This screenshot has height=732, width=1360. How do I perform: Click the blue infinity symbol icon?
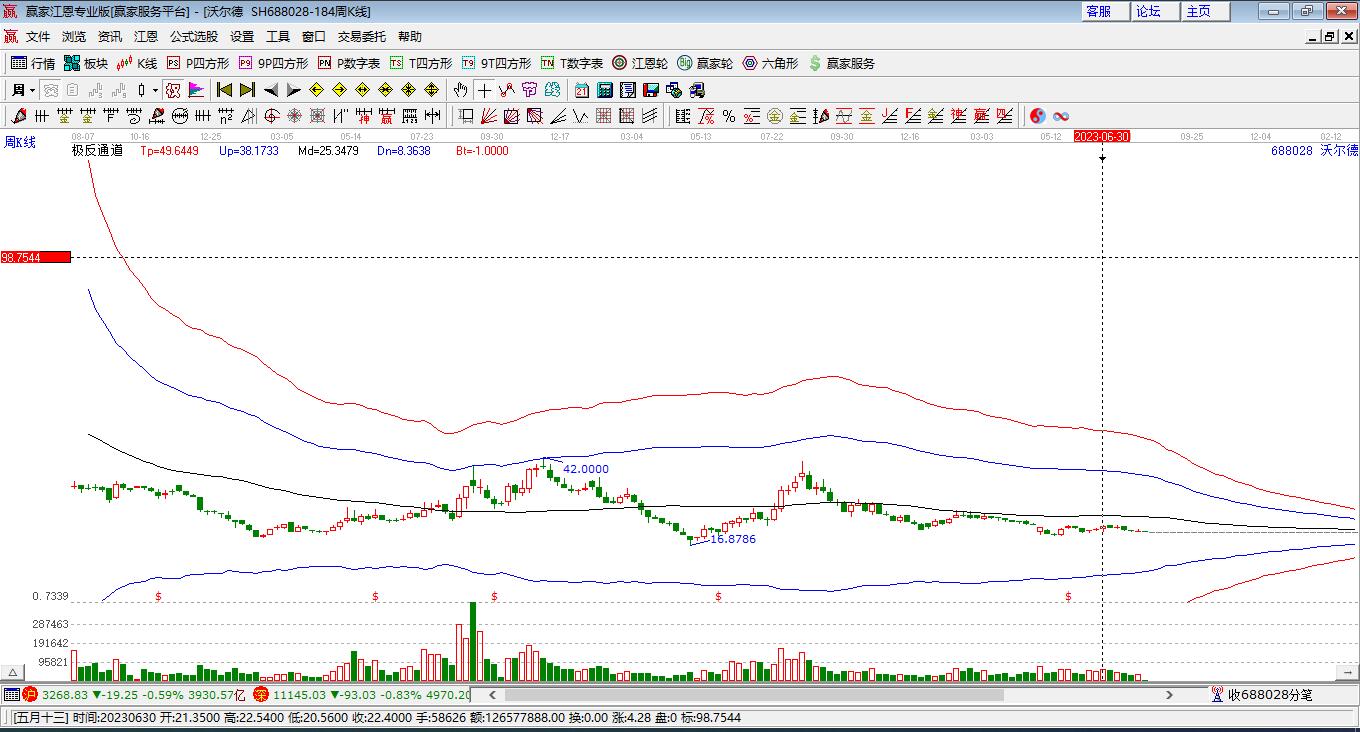[1061, 116]
